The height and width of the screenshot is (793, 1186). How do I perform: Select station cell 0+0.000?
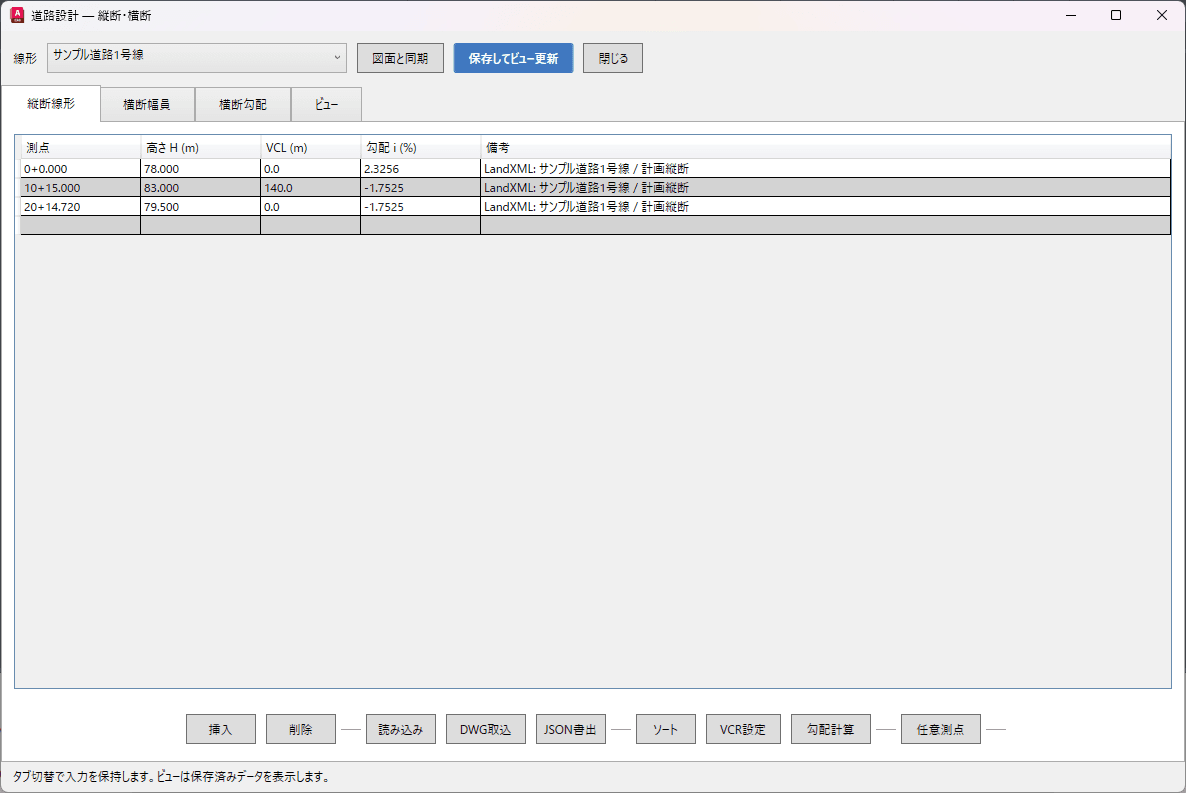pyautogui.click(x=80, y=169)
